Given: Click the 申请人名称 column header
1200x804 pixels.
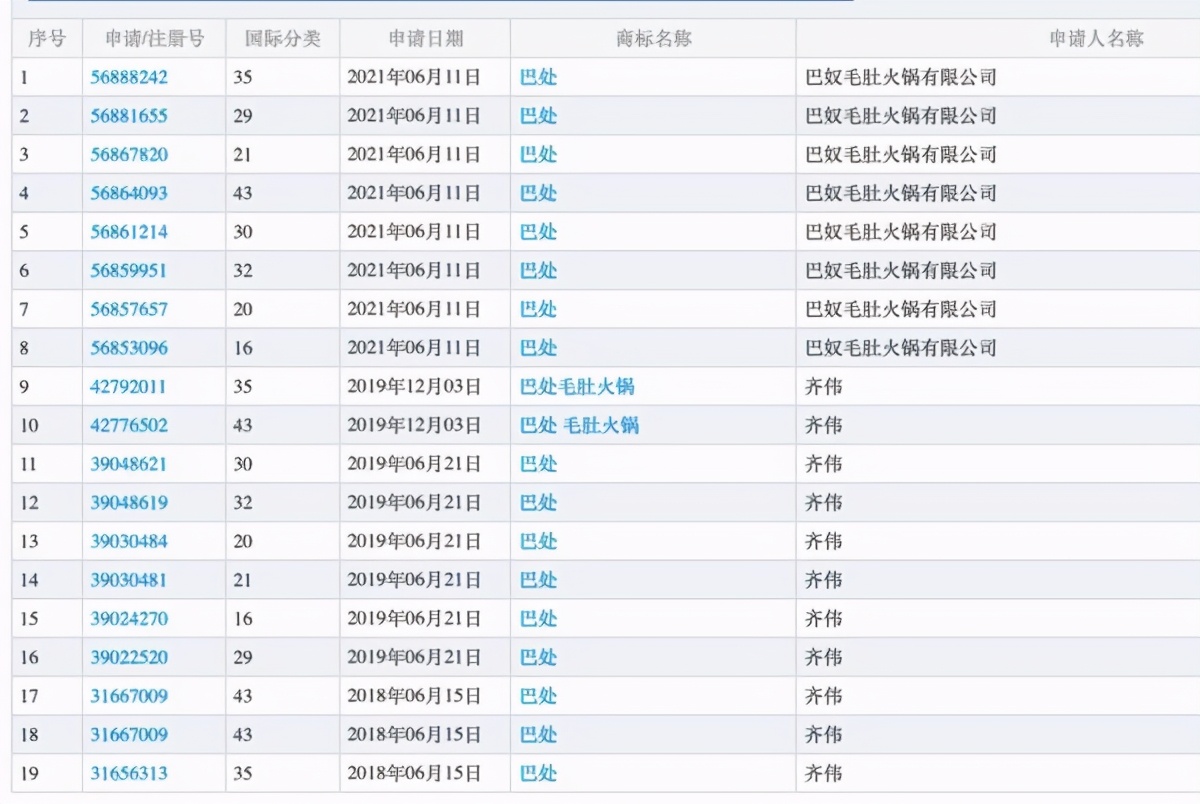Looking at the screenshot, I should point(1097,39).
